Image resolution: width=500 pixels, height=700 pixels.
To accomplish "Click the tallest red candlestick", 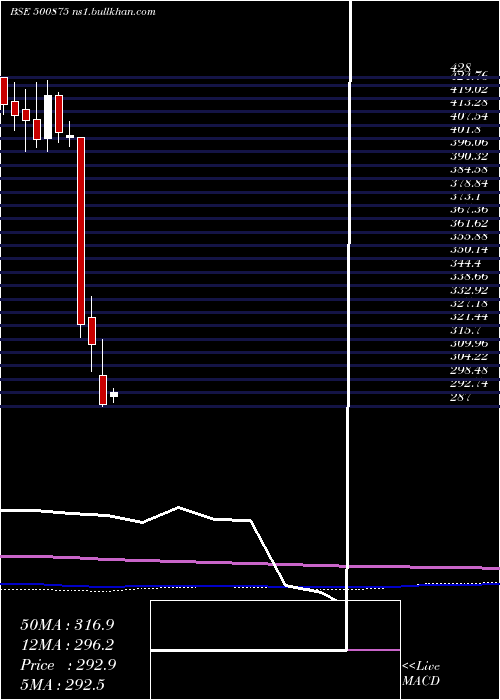I will 81,231.
